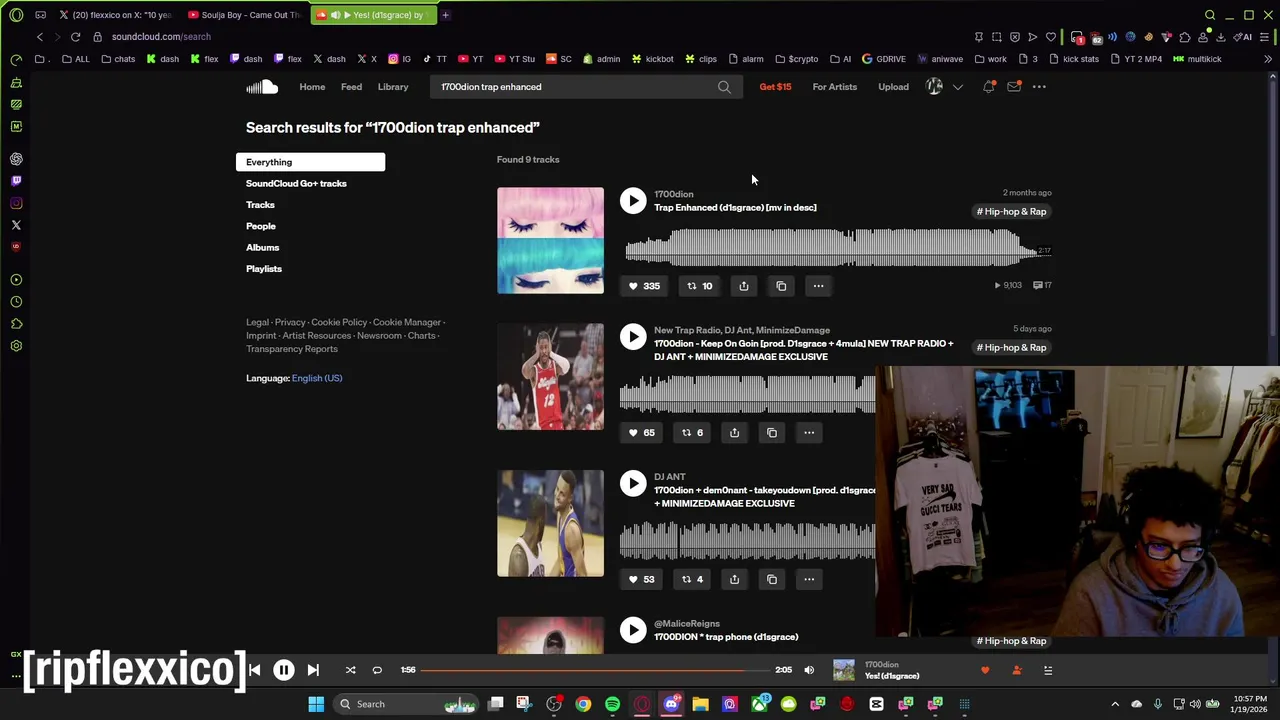Repost Keep On Goin with 6 reposts

[x=692, y=433]
